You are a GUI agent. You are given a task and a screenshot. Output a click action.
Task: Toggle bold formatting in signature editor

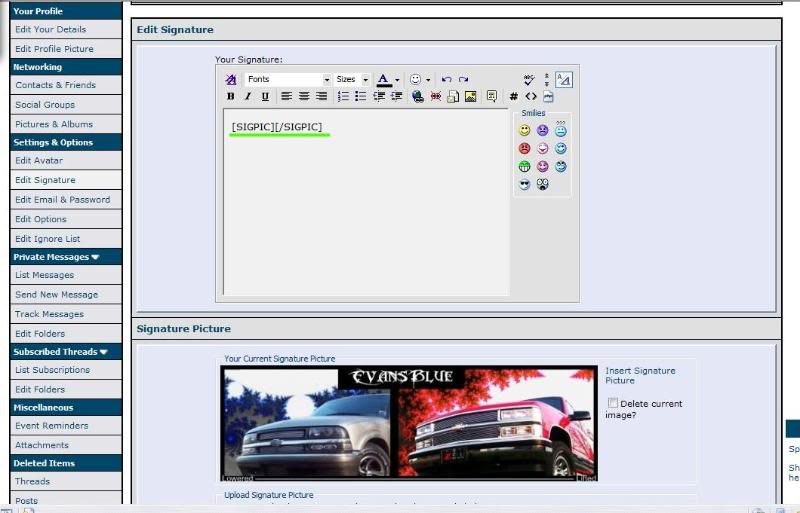tap(231, 97)
